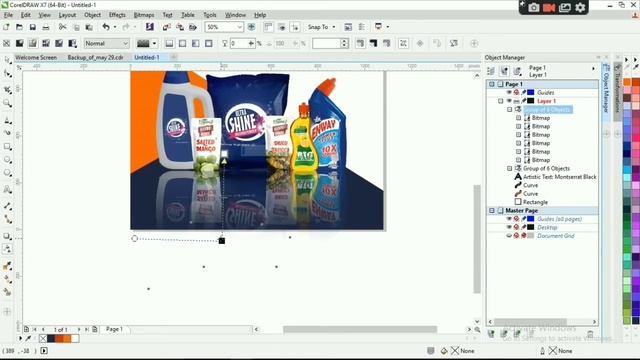The image size is (640, 360).
Task: Click the horizontal canvas scrollbar
Action: coord(360,329)
